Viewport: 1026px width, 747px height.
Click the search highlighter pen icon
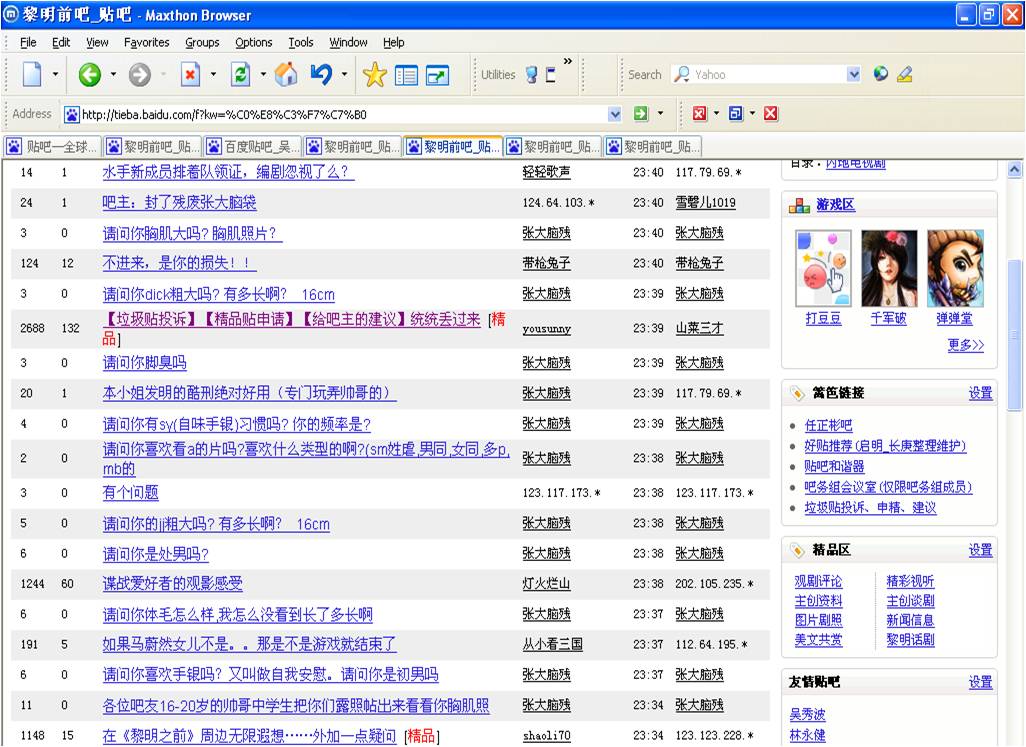[905, 74]
